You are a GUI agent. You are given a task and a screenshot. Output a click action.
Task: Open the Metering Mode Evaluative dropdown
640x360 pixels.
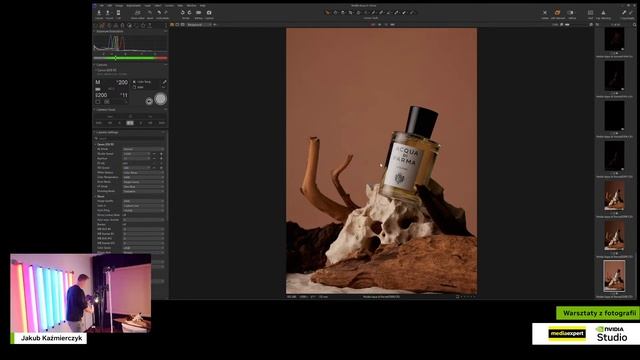tap(143, 191)
